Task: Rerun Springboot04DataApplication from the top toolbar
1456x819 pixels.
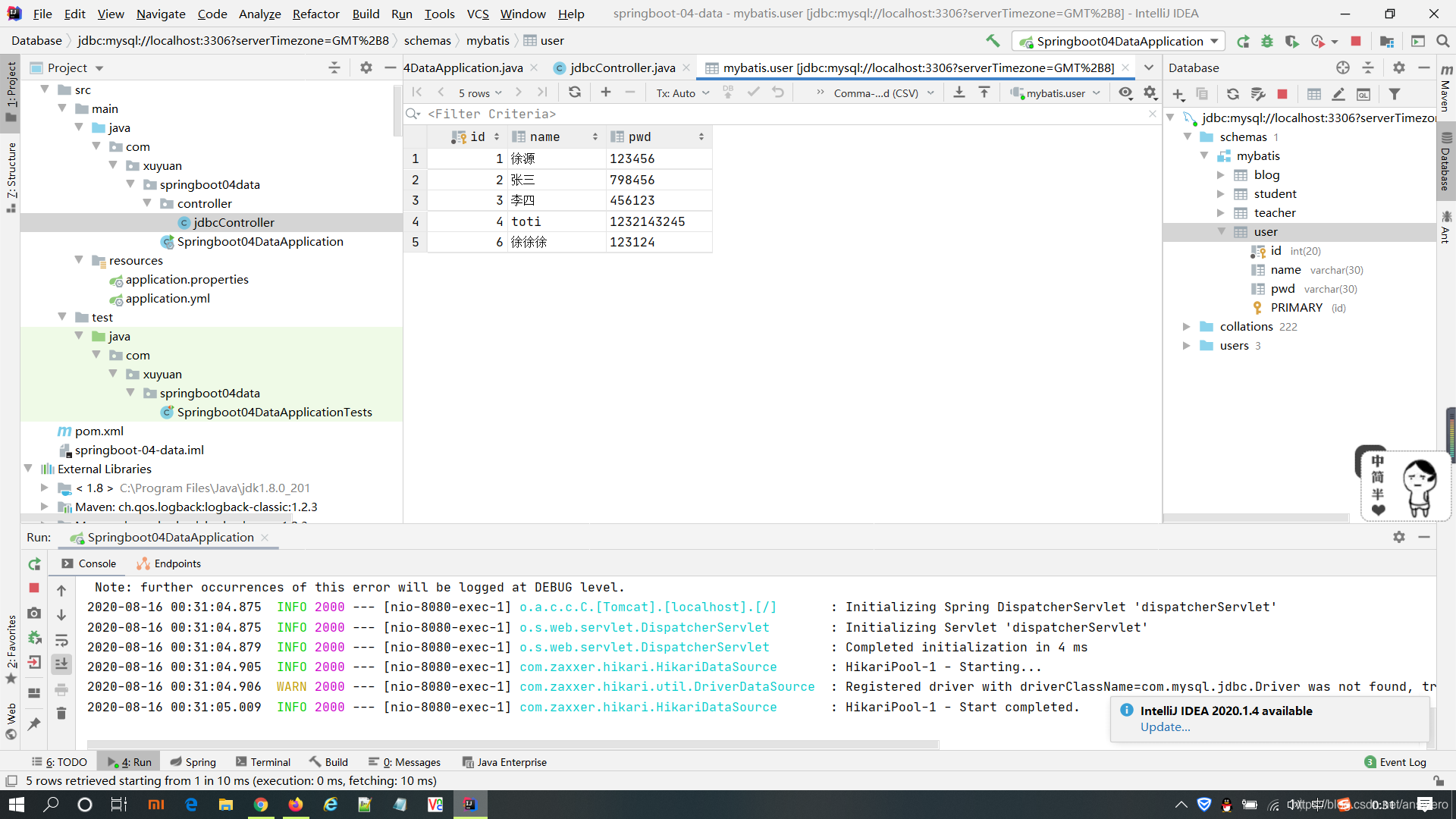Action: [x=1243, y=41]
